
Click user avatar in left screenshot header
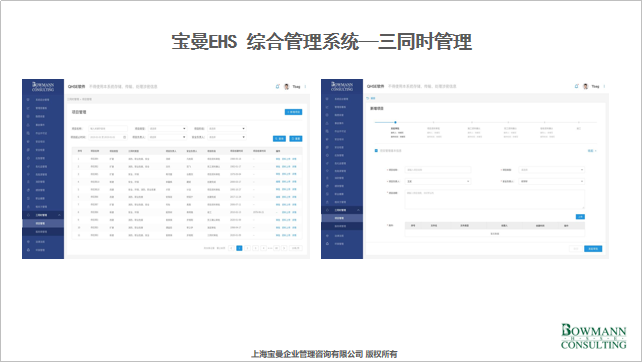pos(287,87)
